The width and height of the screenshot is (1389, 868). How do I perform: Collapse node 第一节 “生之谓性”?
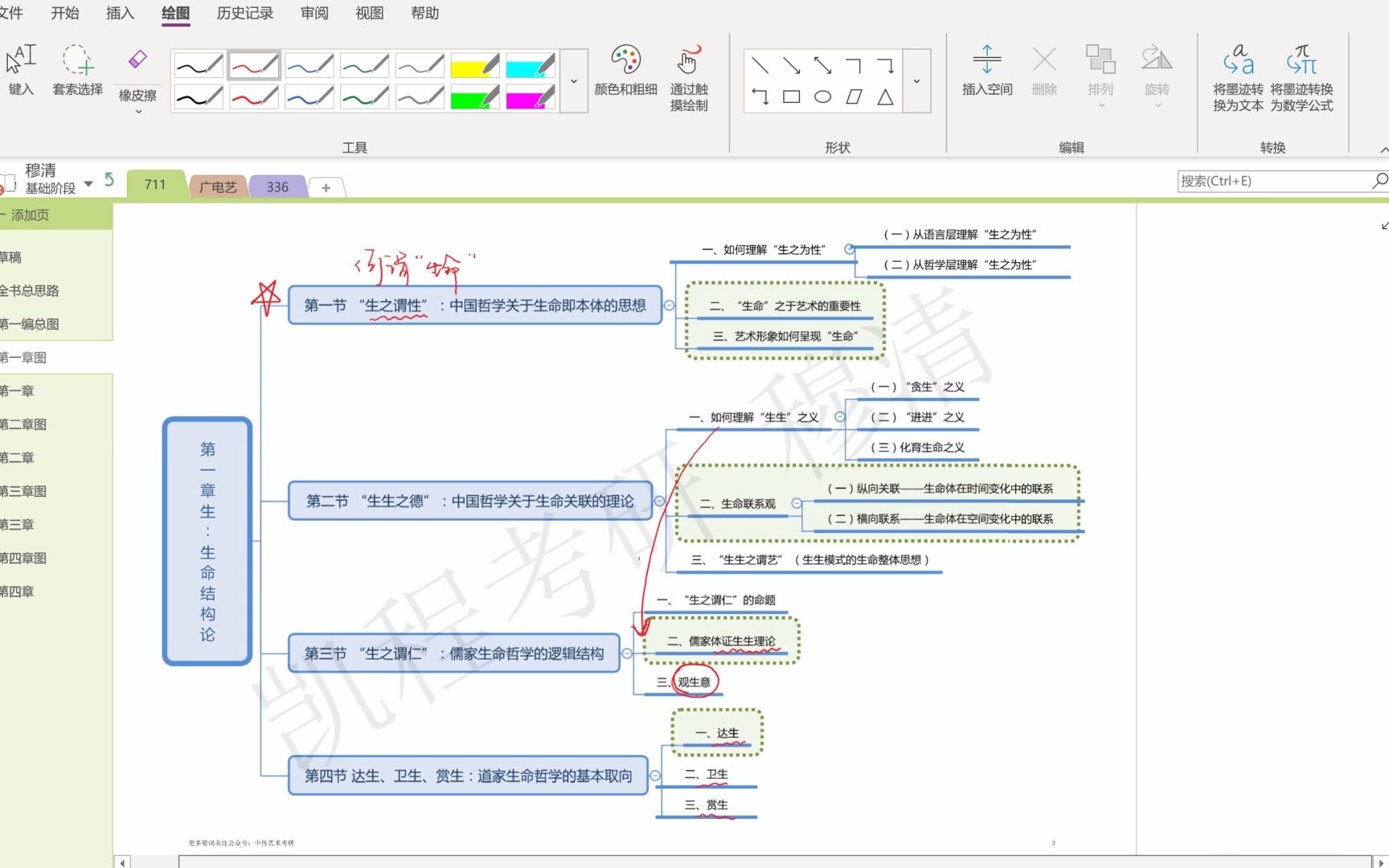coord(669,305)
